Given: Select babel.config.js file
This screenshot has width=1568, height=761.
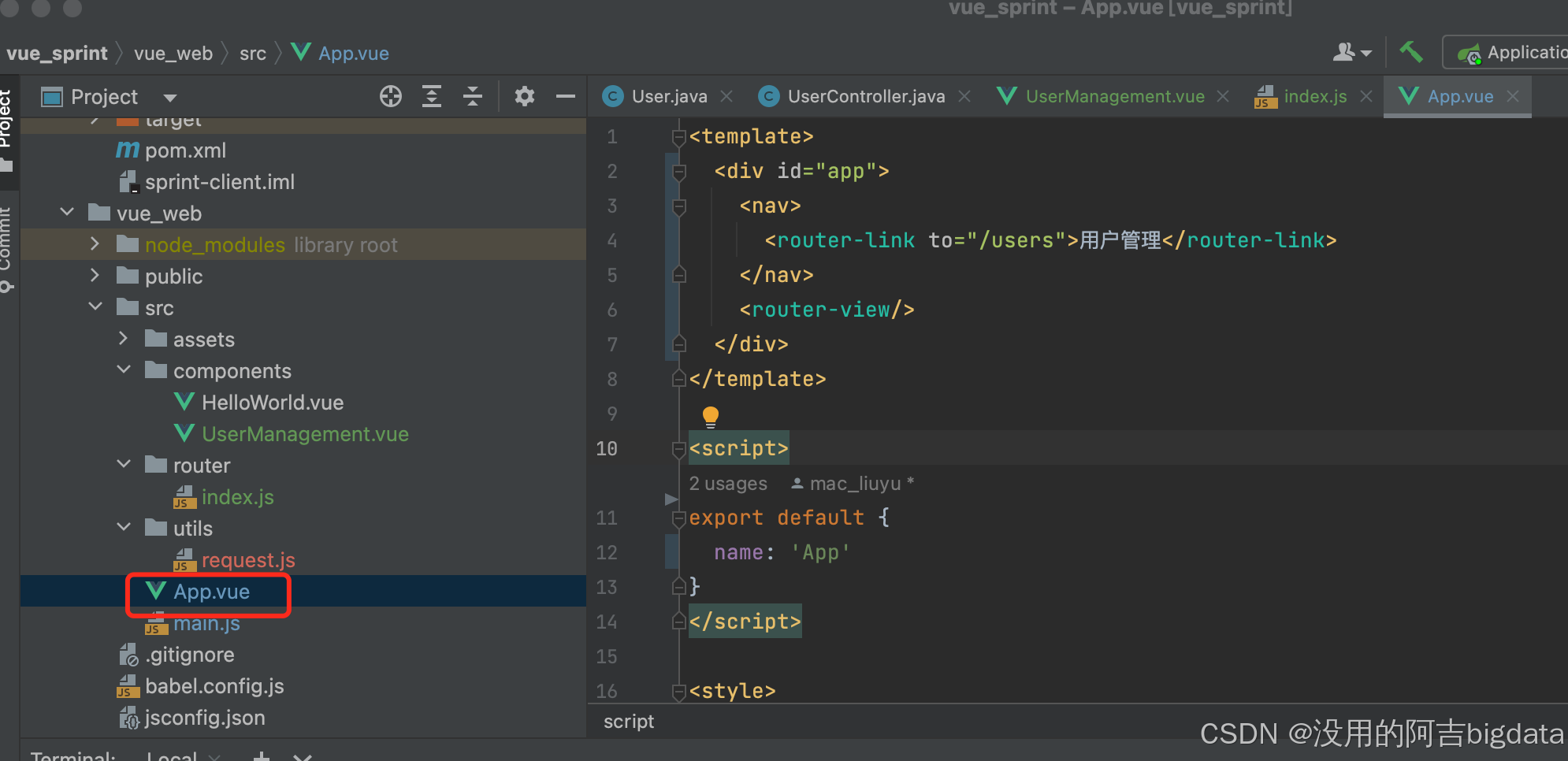Looking at the screenshot, I should (x=214, y=685).
